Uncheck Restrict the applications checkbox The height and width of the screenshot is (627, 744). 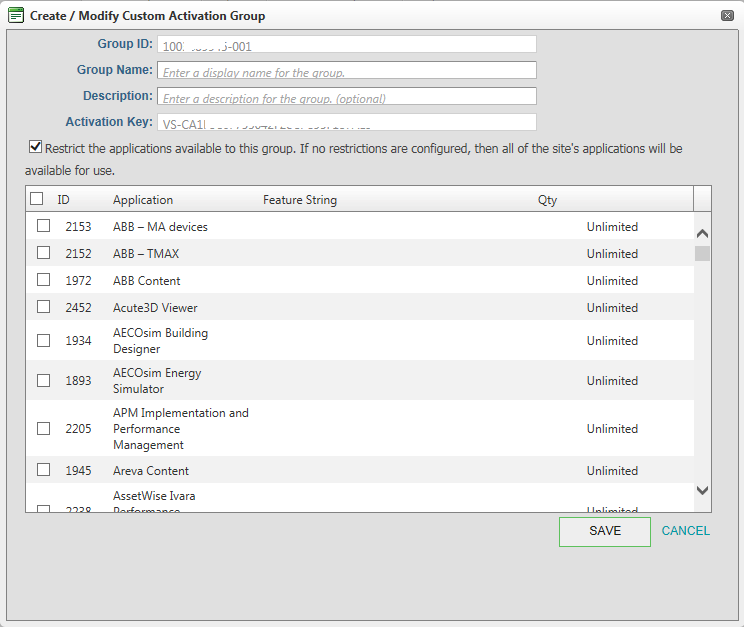[36, 147]
